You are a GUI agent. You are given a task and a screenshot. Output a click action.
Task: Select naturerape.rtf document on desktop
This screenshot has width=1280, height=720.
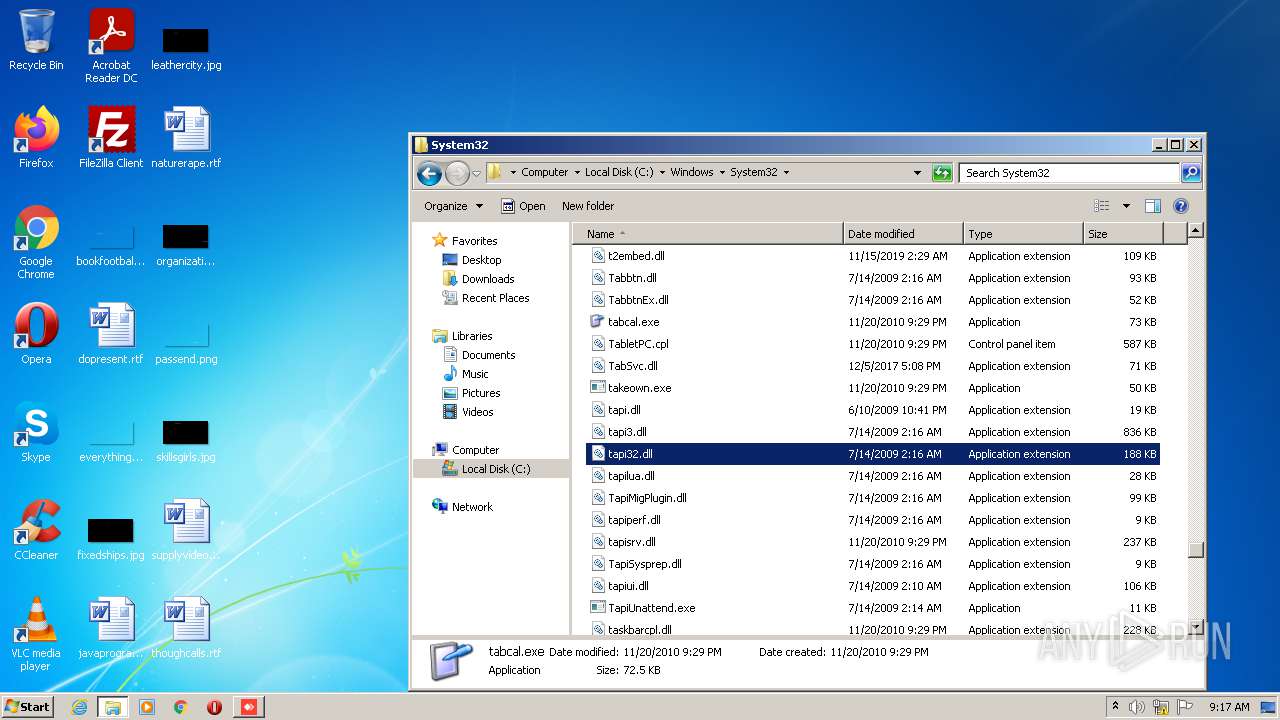pos(186,137)
